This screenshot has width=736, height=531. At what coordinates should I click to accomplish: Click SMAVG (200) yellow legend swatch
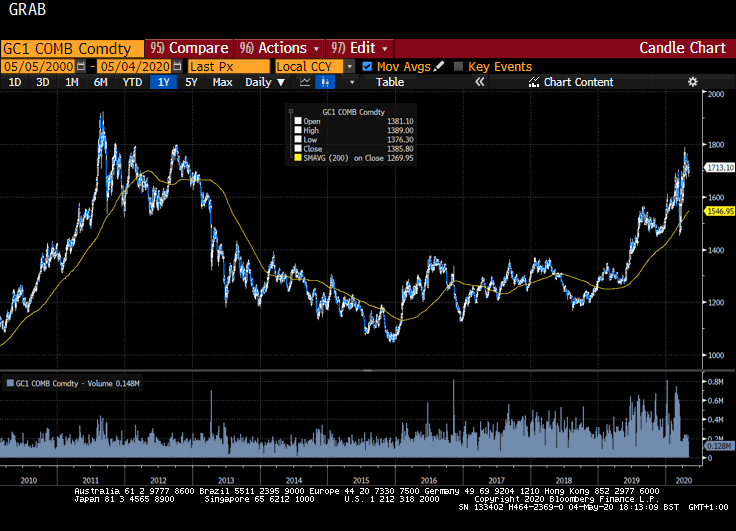298,158
